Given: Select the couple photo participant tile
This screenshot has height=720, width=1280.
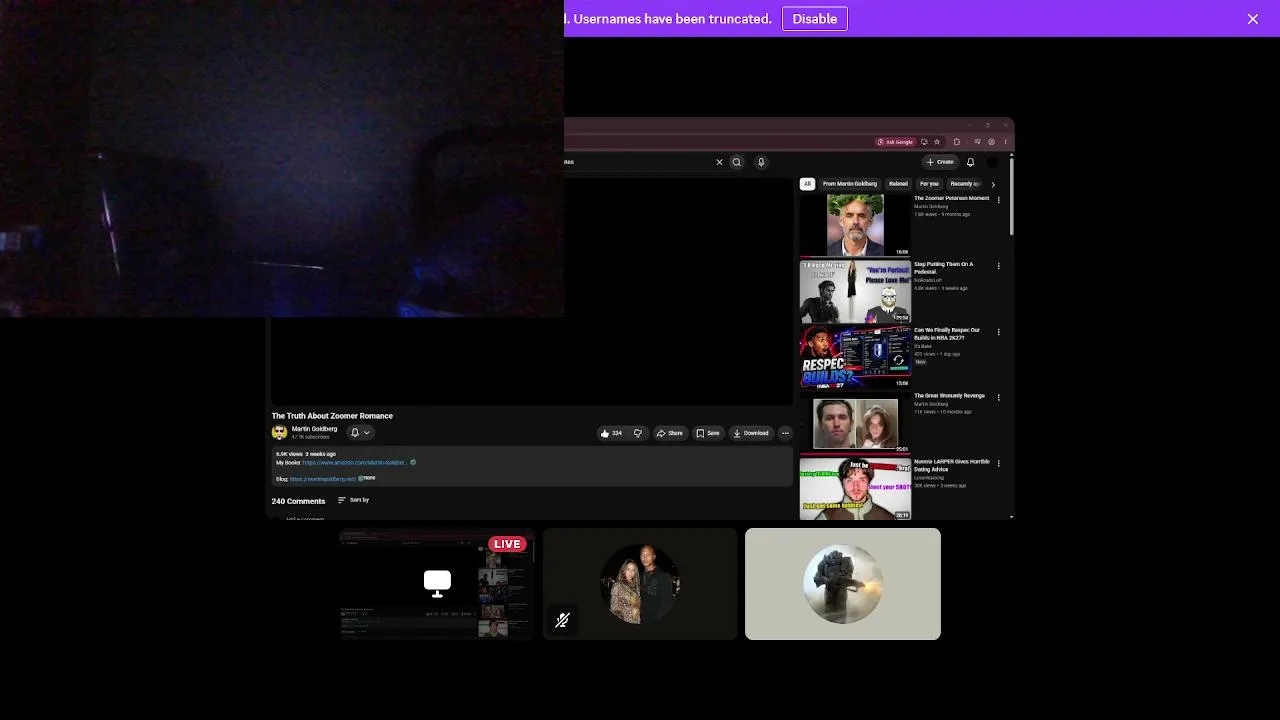Looking at the screenshot, I should (640, 584).
